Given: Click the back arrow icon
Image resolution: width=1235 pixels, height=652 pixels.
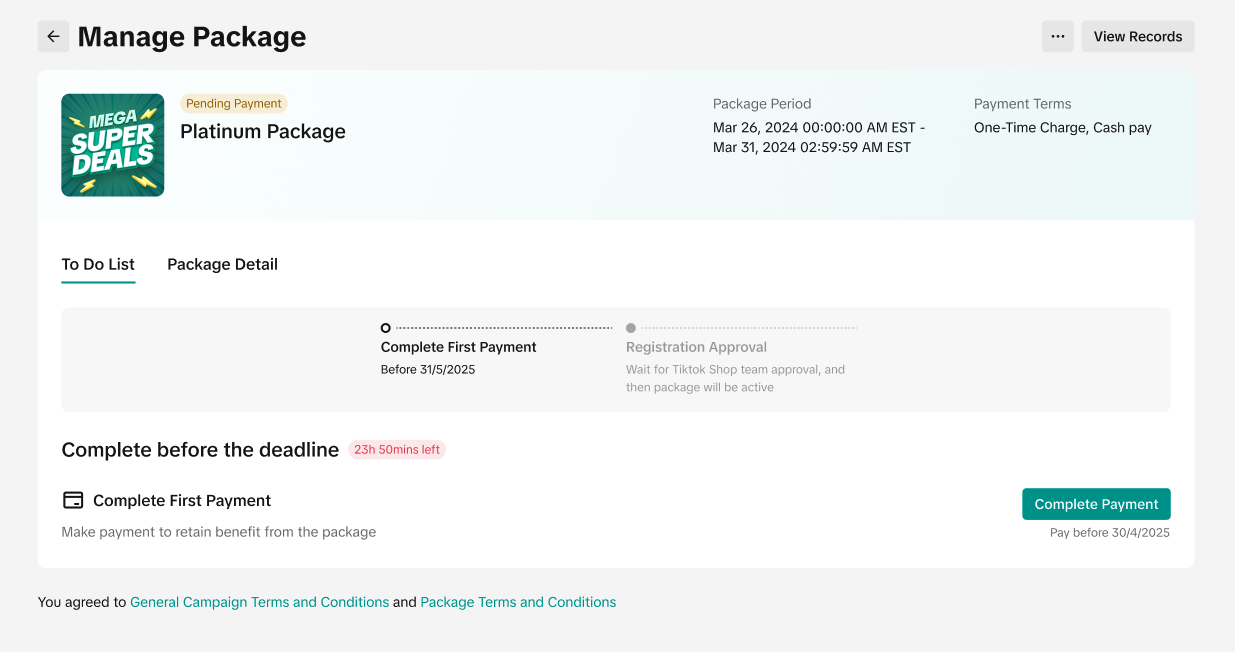Looking at the screenshot, I should (54, 37).
